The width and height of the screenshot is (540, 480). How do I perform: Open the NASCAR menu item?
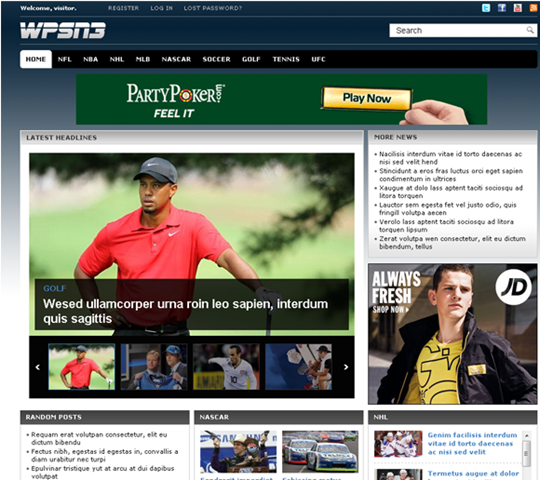coord(176,59)
